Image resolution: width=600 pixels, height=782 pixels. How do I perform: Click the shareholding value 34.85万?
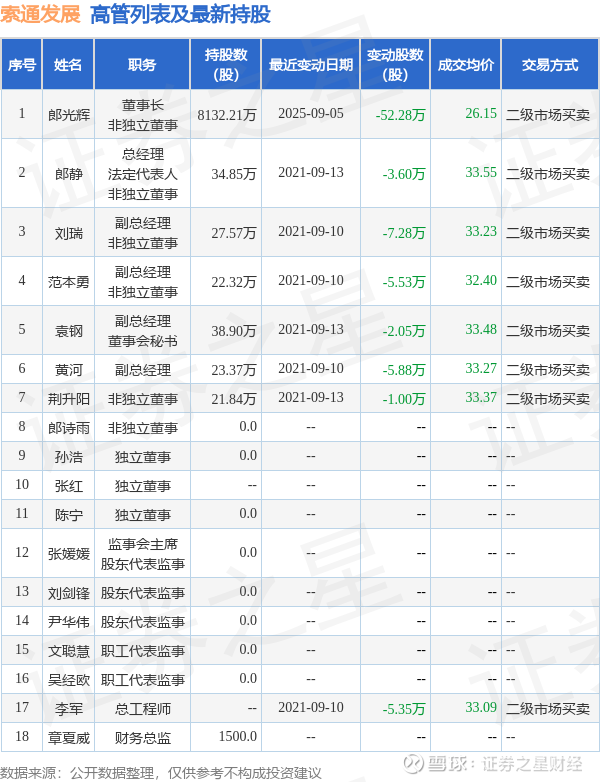234,174
